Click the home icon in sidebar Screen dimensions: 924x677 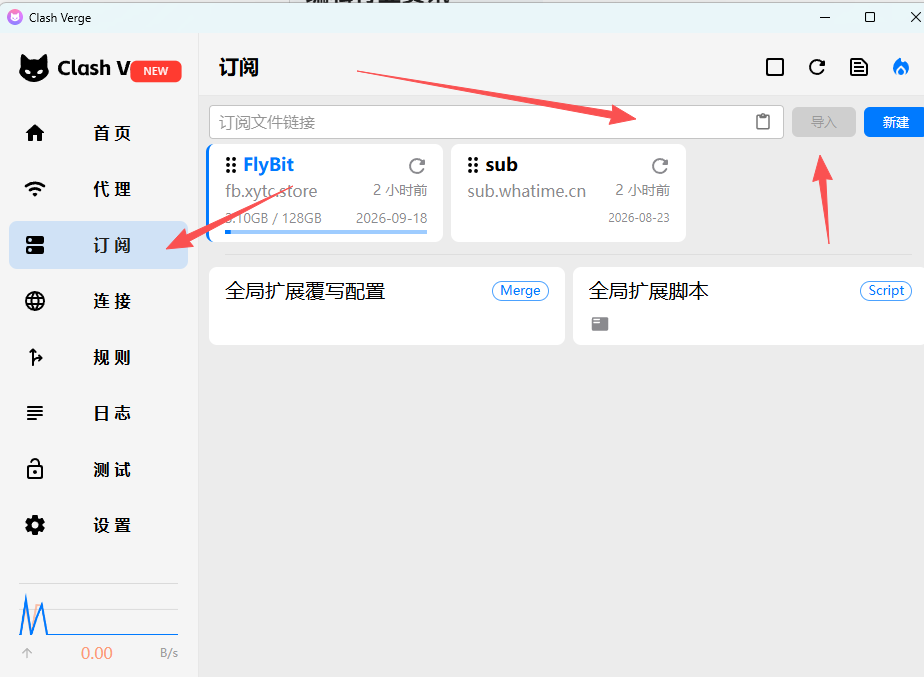35,133
